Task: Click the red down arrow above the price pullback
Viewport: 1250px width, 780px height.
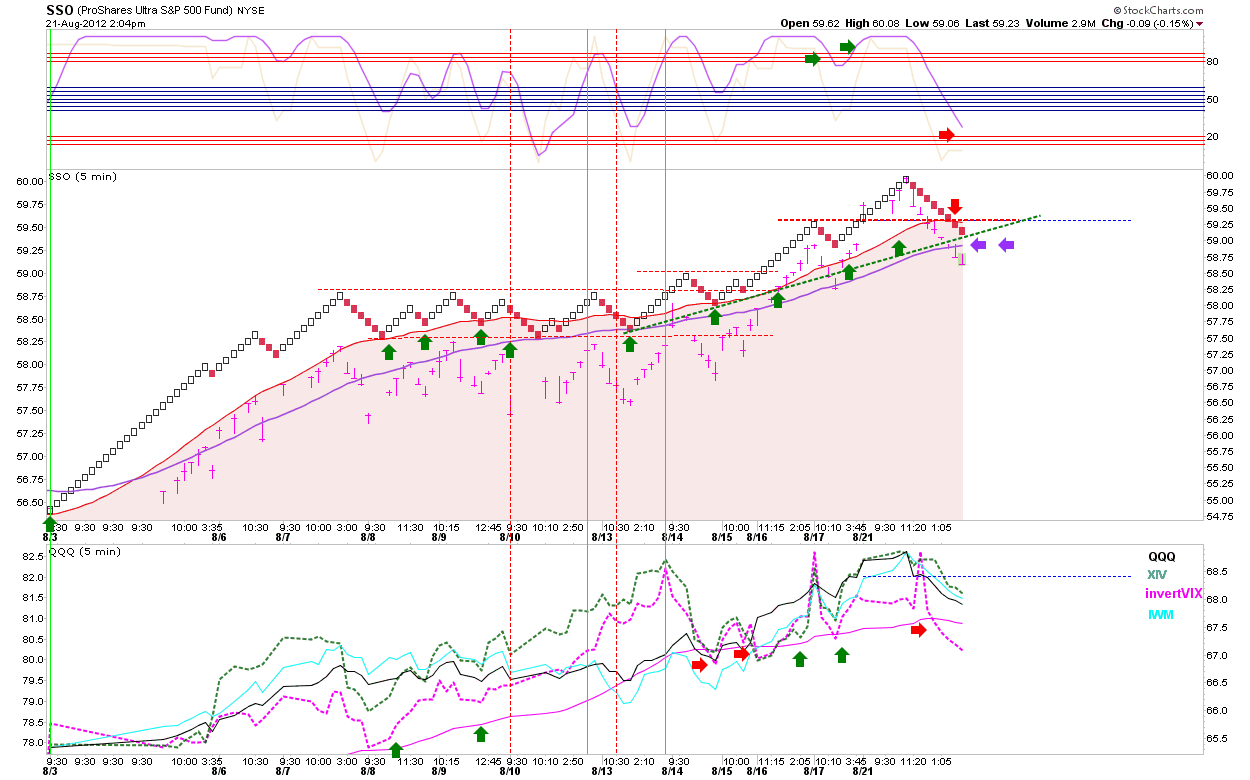Action: [955, 205]
